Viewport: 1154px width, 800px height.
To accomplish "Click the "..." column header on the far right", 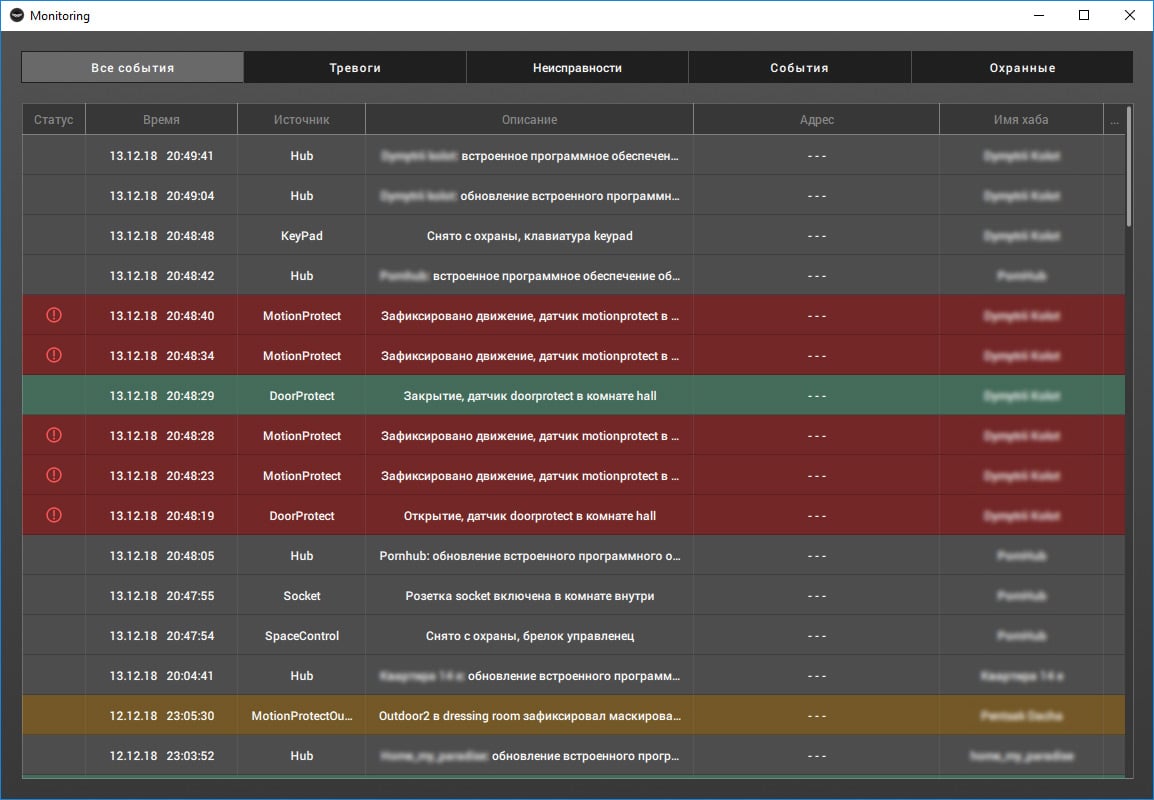I will pyautogui.click(x=1115, y=119).
